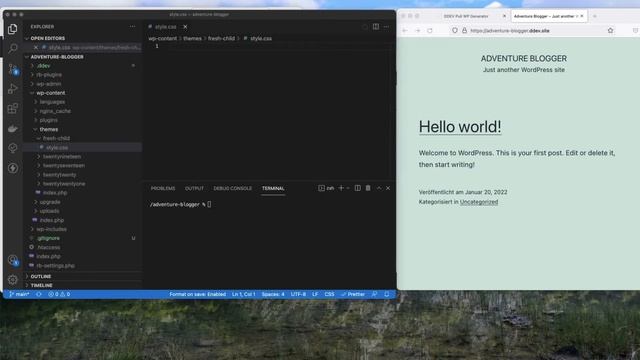Open the Source Control view
Image resolution: width=640 pixels, height=360 pixels.
point(13,69)
